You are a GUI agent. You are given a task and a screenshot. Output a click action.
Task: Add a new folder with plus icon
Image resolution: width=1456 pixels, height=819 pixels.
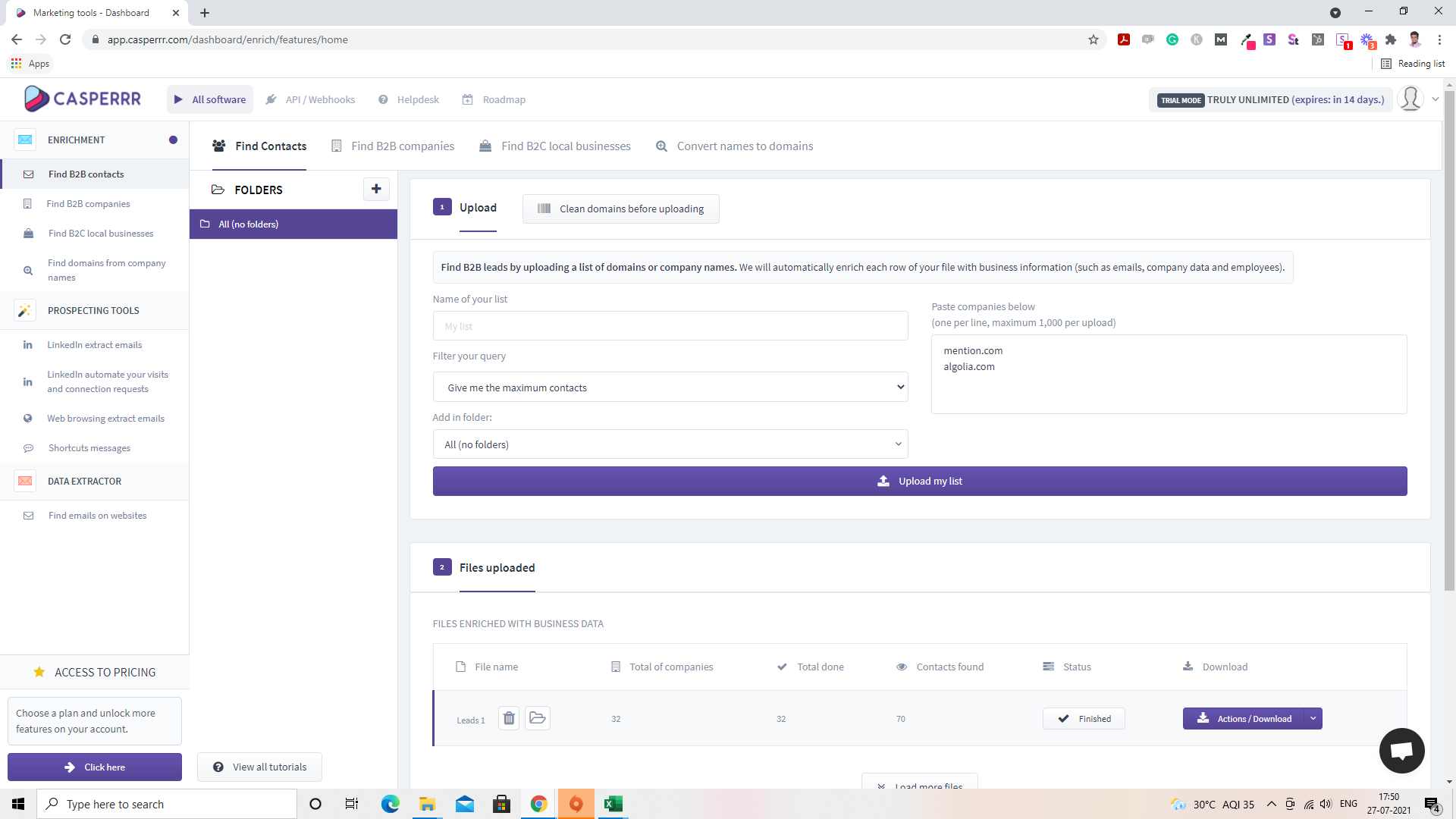tap(376, 189)
